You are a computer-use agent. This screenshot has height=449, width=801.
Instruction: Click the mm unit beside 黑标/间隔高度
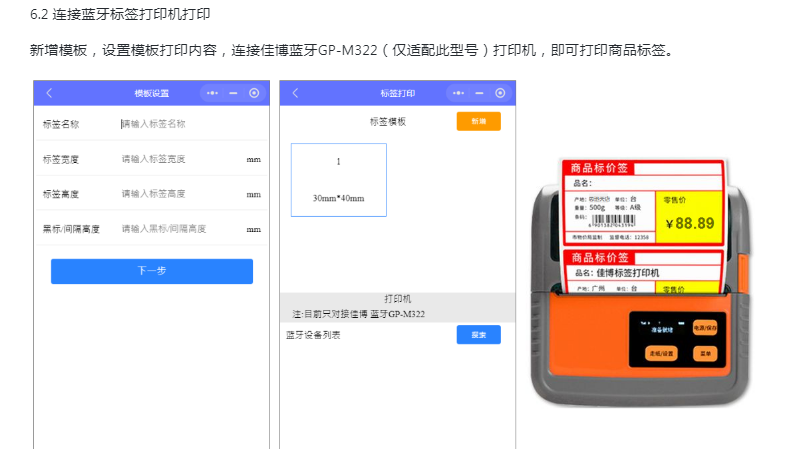click(x=253, y=229)
